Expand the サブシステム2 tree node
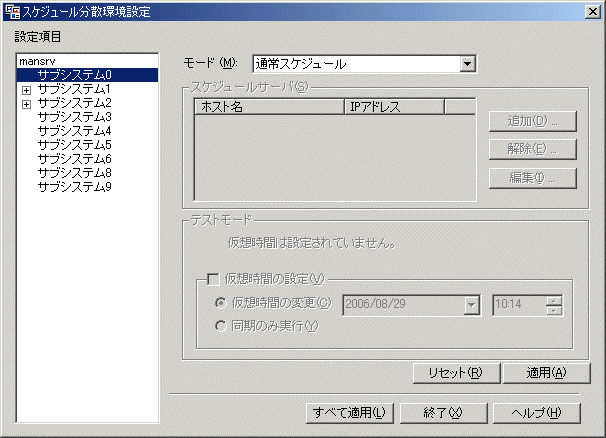 pos(26,103)
